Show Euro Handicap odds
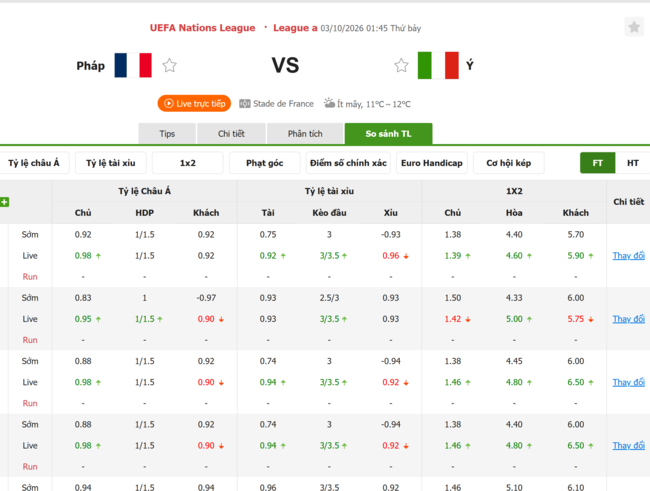The image size is (650, 491). tap(432, 163)
